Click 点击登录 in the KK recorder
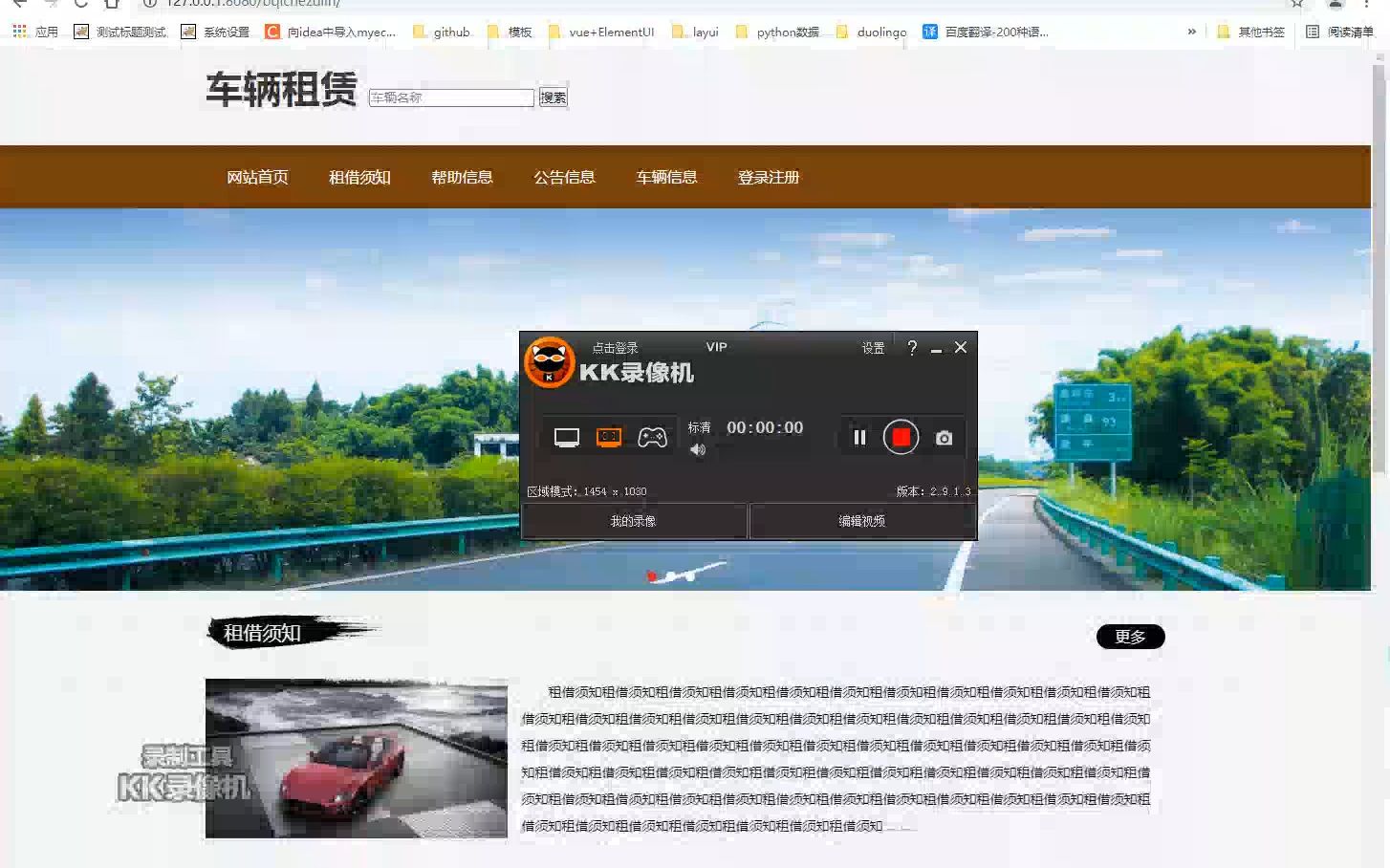This screenshot has width=1390, height=868. 615,348
